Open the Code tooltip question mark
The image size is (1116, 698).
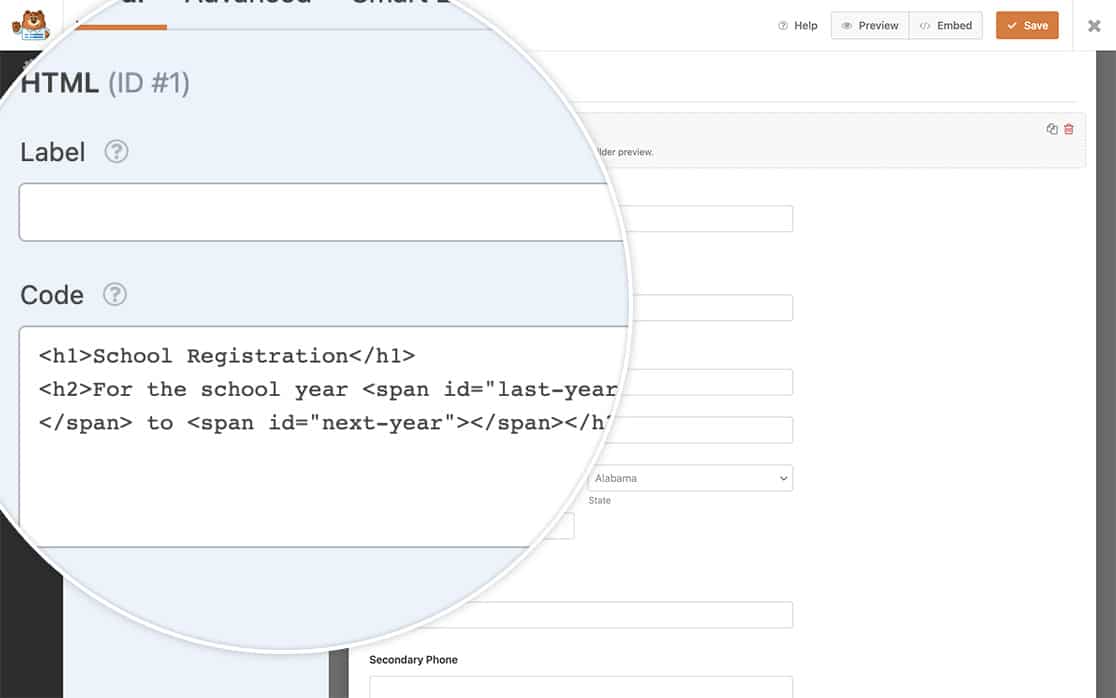point(117,295)
